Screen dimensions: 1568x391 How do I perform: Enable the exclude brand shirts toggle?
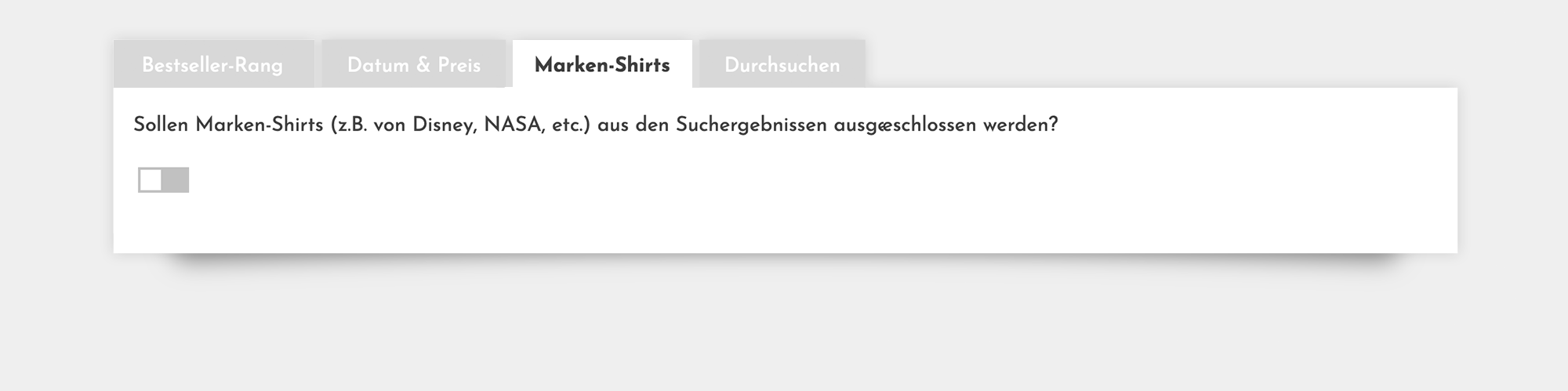tap(164, 180)
